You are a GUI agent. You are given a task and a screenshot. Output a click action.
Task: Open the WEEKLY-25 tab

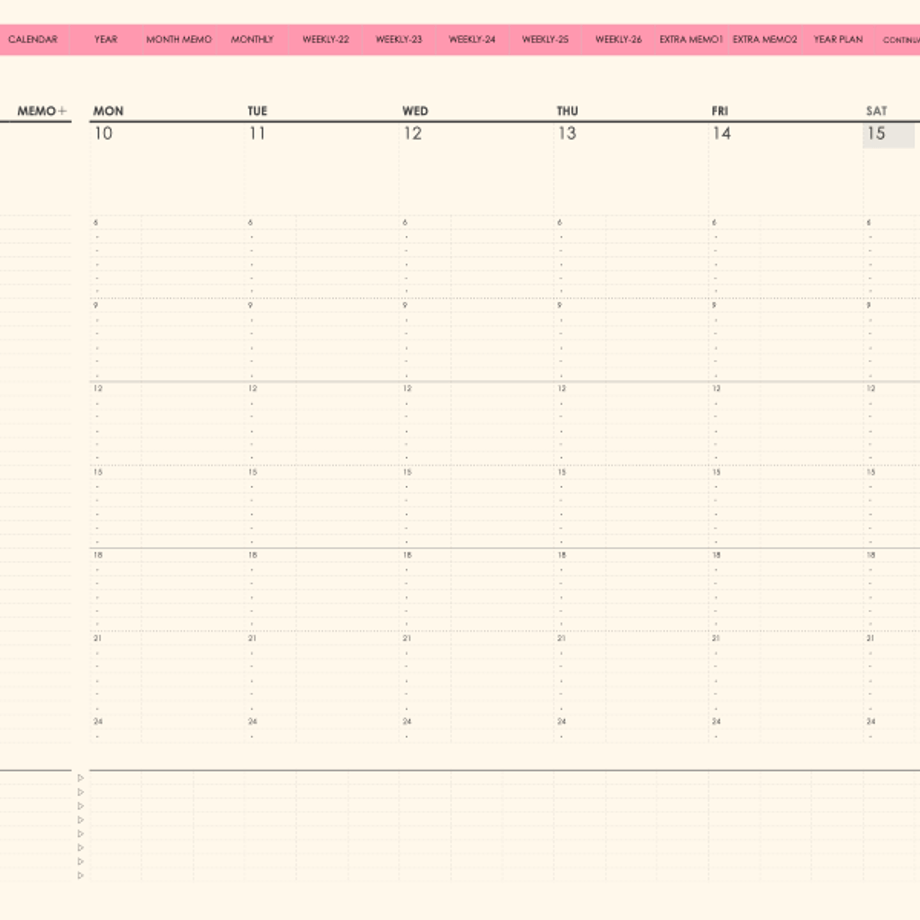tap(545, 39)
